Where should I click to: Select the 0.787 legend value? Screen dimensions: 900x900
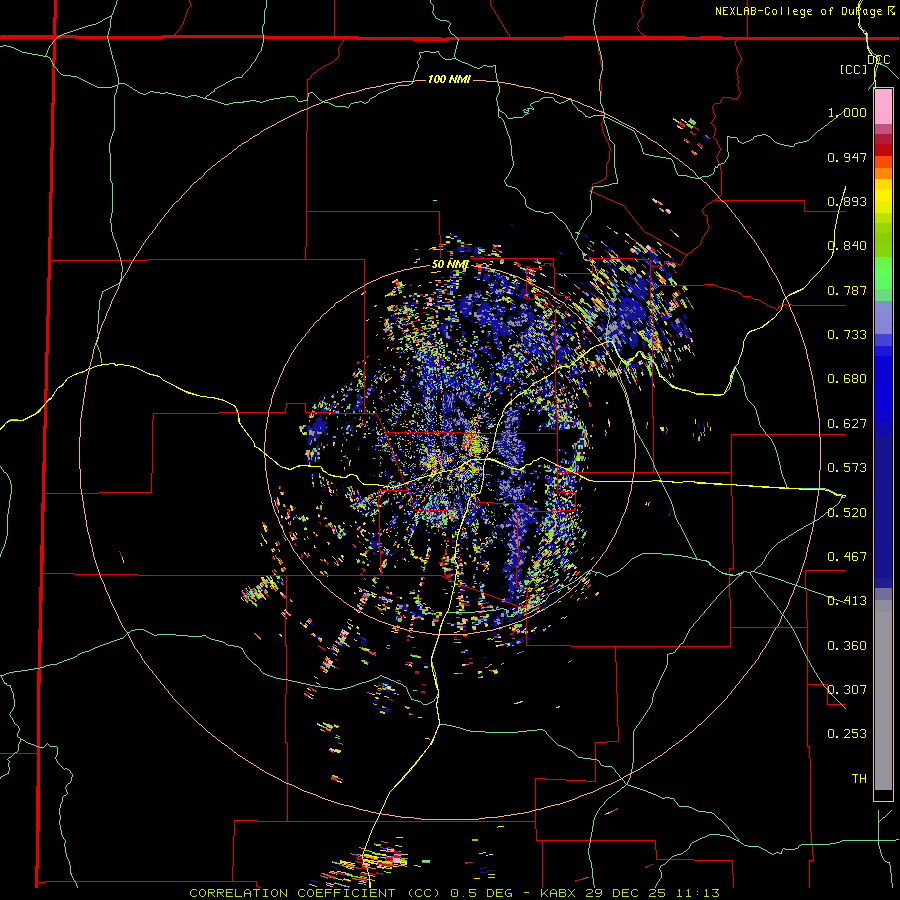(847, 290)
